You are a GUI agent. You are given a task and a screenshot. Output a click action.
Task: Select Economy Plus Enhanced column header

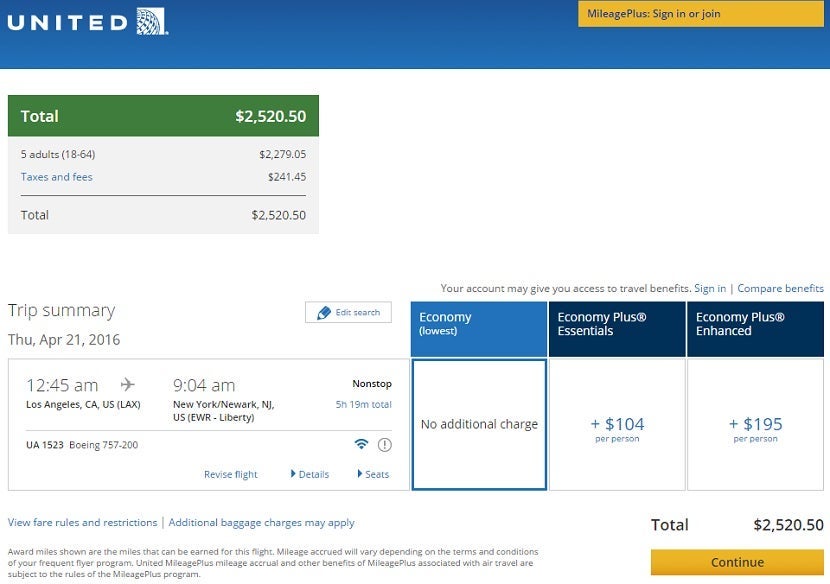point(755,329)
